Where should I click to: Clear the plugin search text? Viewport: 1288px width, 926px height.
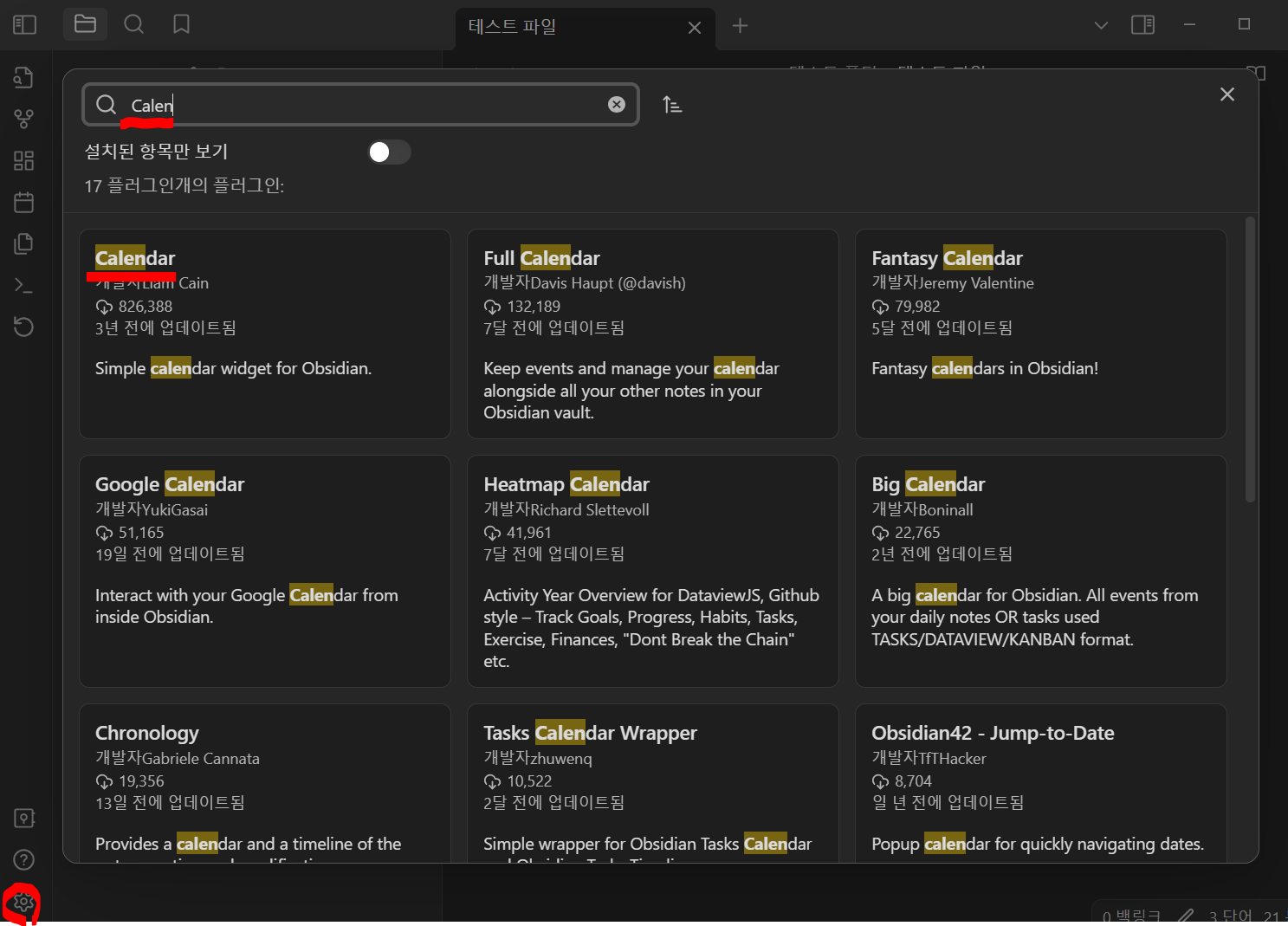tap(617, 105)
